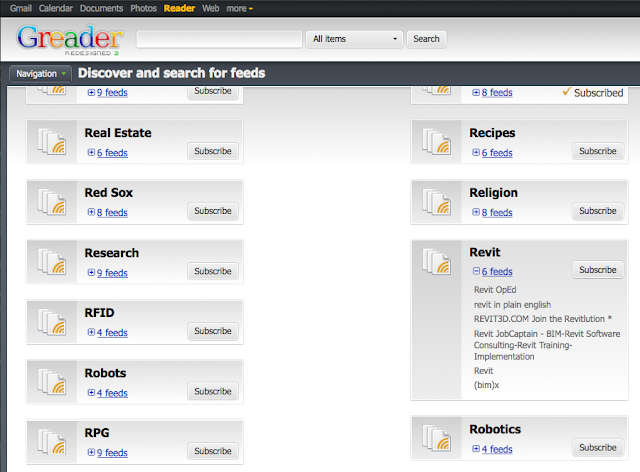Click in the feed search input field
The height and width of the screenshot is (472, 640).
click(x=219, y=39)
